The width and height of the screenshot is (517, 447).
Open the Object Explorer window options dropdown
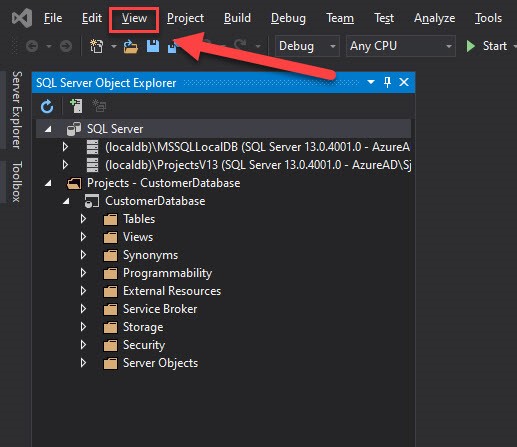click(x=371, y=82)
